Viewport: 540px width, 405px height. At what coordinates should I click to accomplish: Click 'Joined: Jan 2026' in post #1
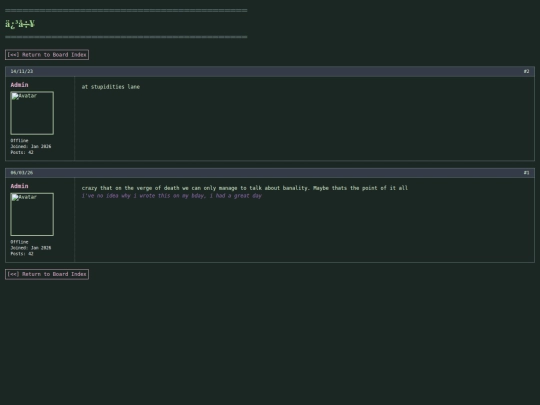[x=31, y=248]
